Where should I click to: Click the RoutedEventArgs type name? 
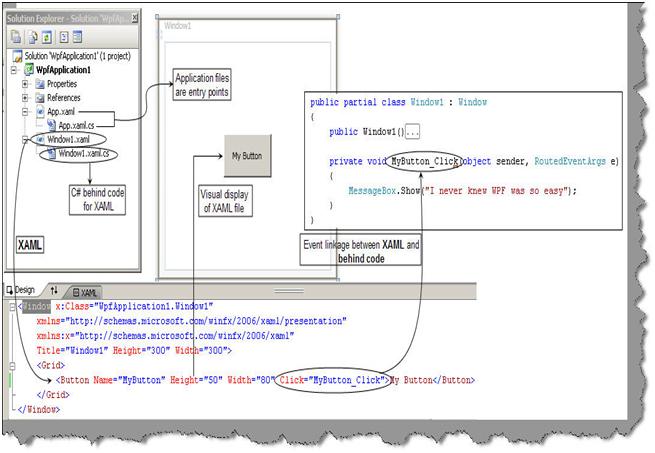570,162
